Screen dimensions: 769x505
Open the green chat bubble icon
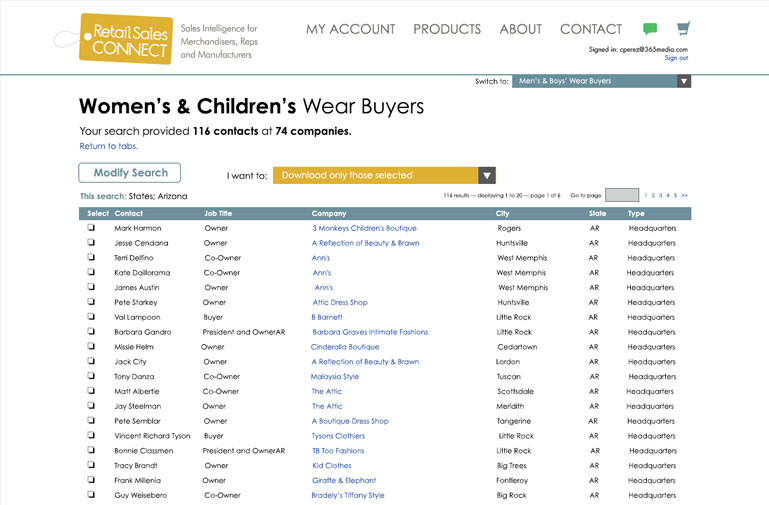[650, 29]
